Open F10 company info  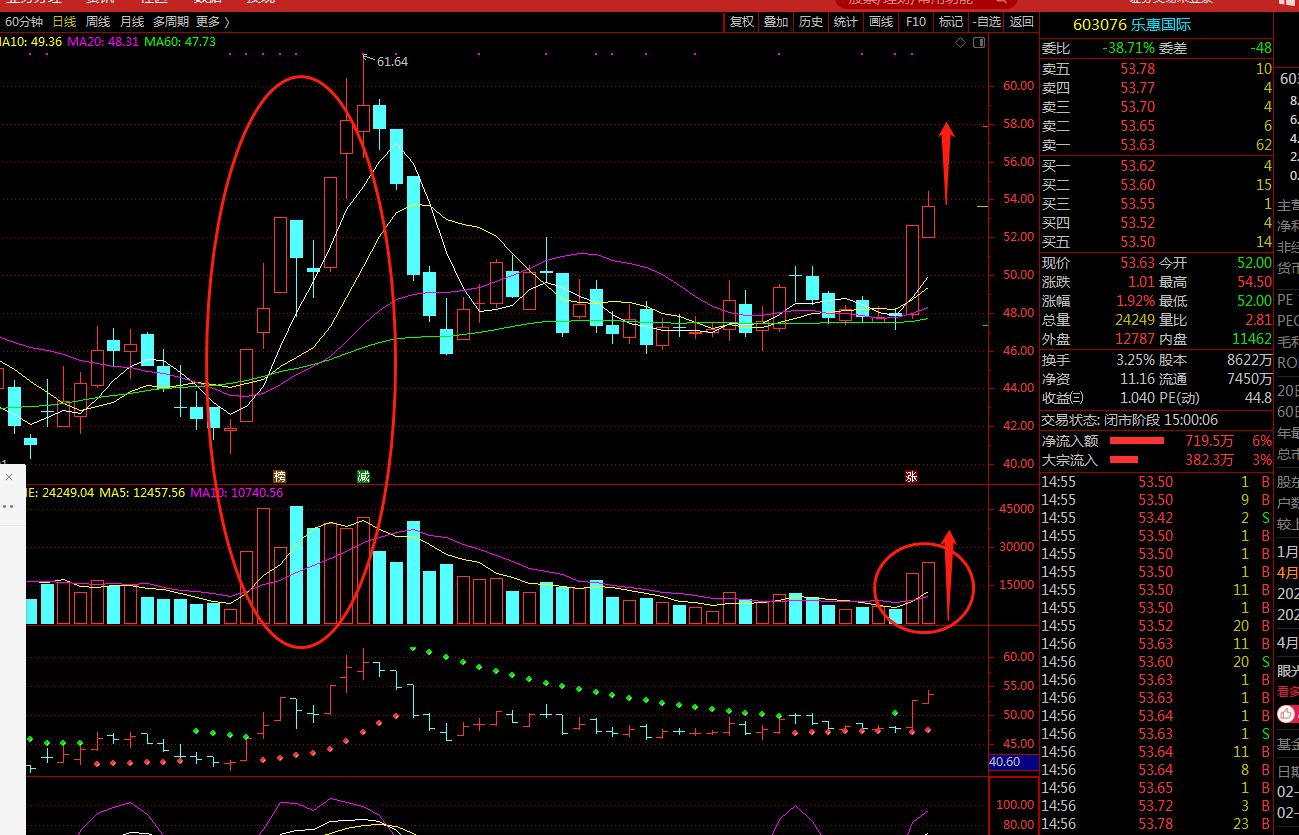[x=915, y=21]
